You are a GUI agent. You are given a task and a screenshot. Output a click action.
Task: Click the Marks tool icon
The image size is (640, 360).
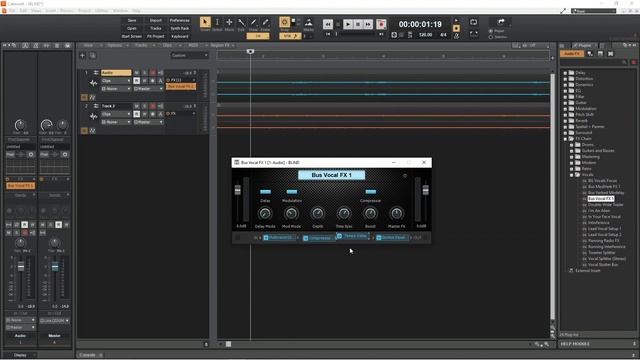309,22
